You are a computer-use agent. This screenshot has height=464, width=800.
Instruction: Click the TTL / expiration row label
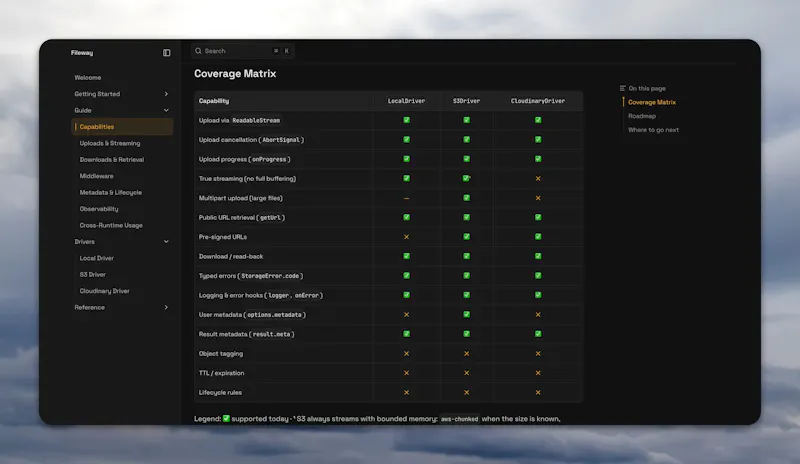coord(221,373)
